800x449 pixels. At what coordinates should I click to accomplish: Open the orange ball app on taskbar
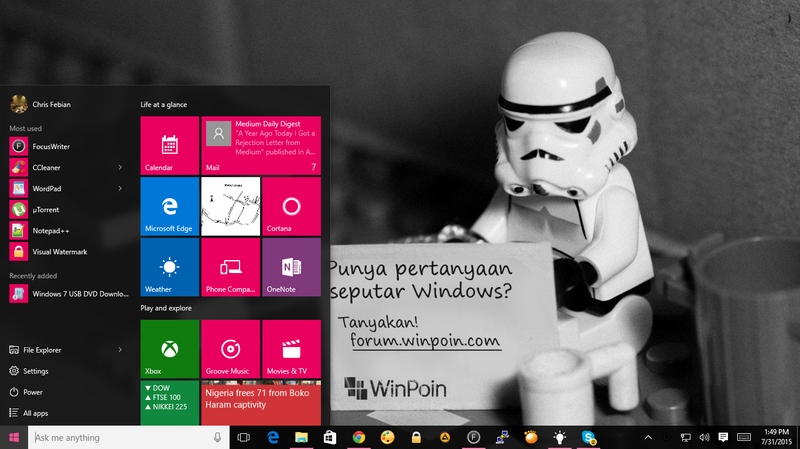[x=531, y=437]
